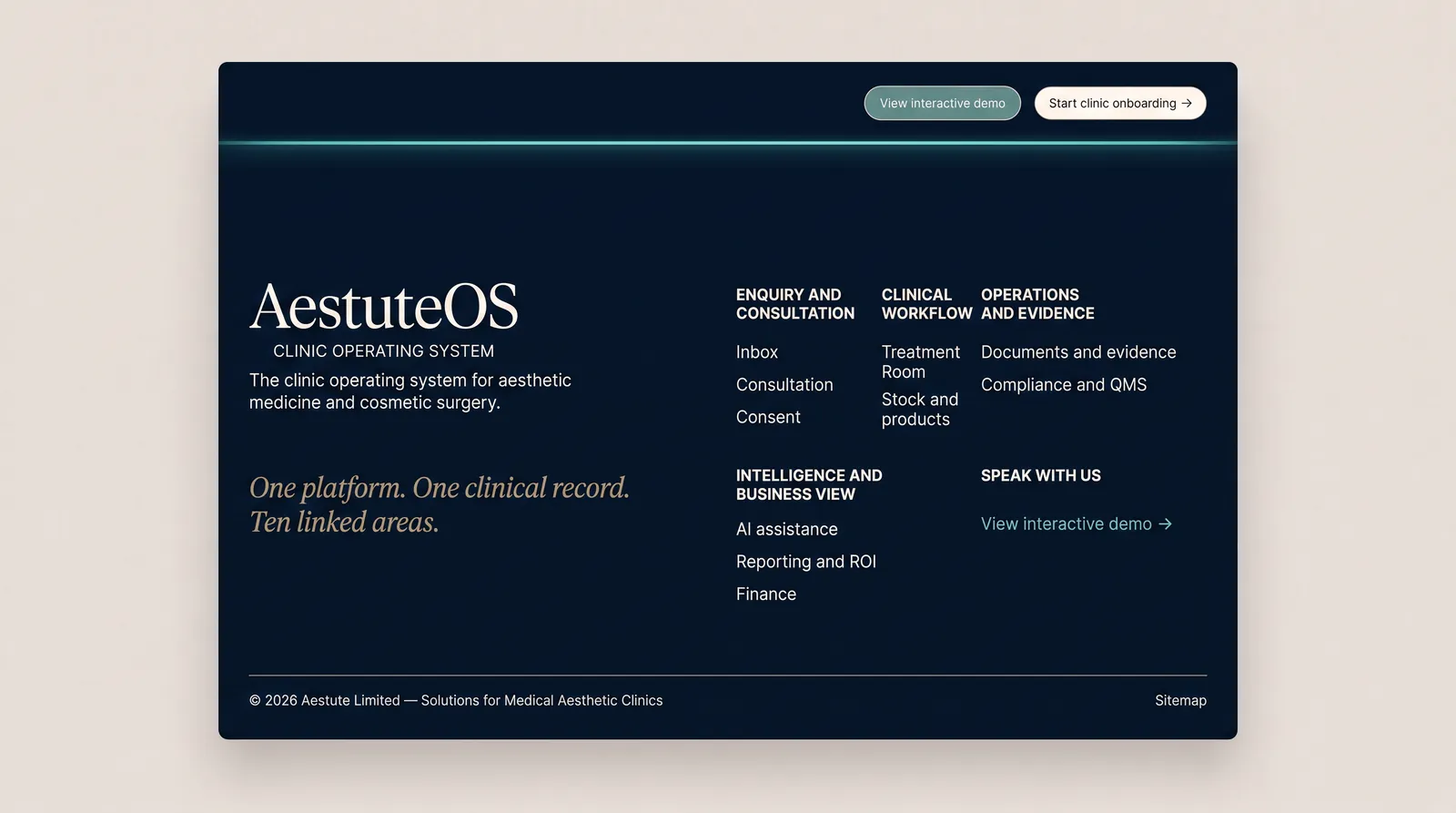Click the View interactive demo pill button
The image size is (1456, 813).
tap(942, 103)
